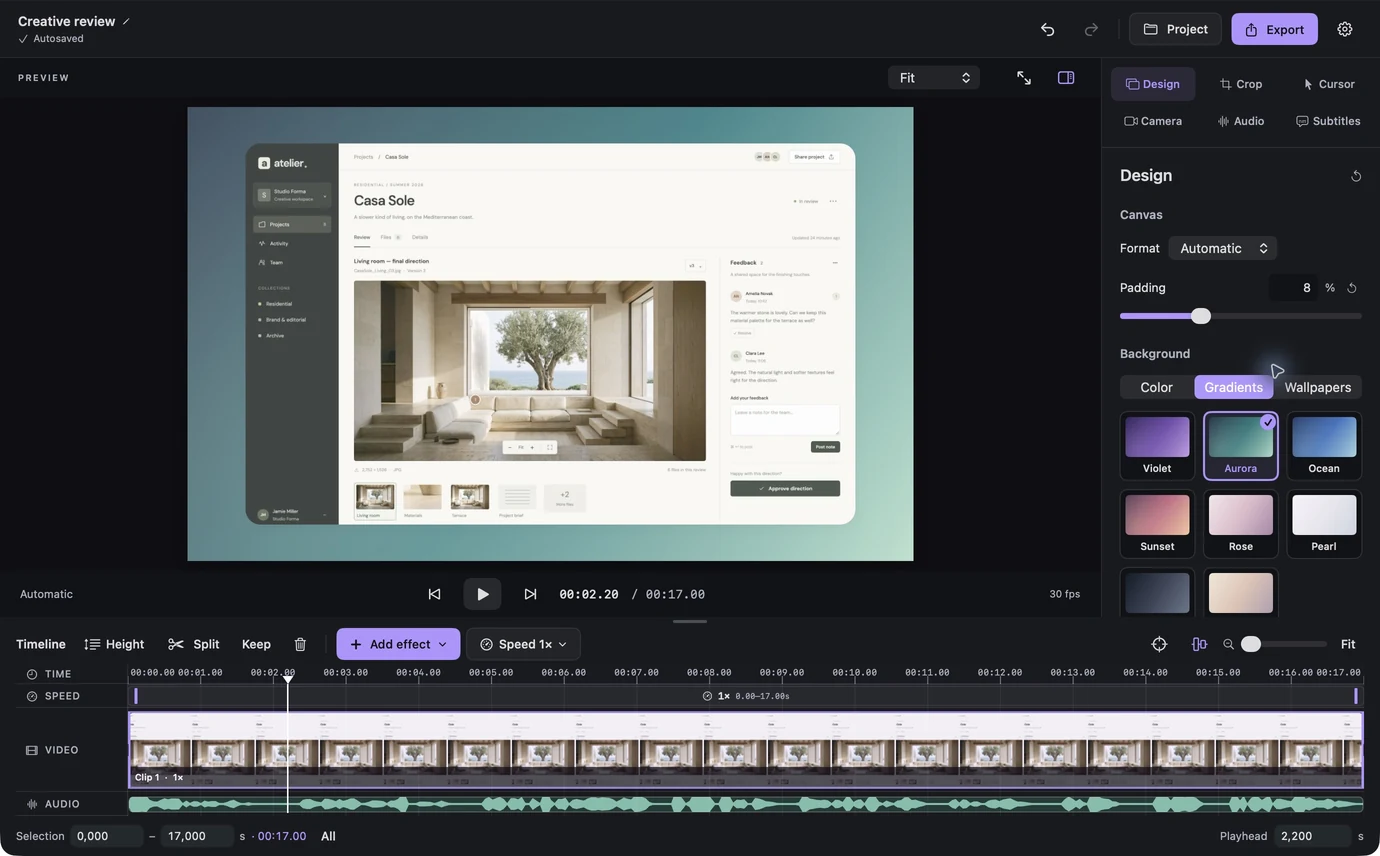
Task: Click the timeline zoom slider handle
Action: click(1251, 644)
